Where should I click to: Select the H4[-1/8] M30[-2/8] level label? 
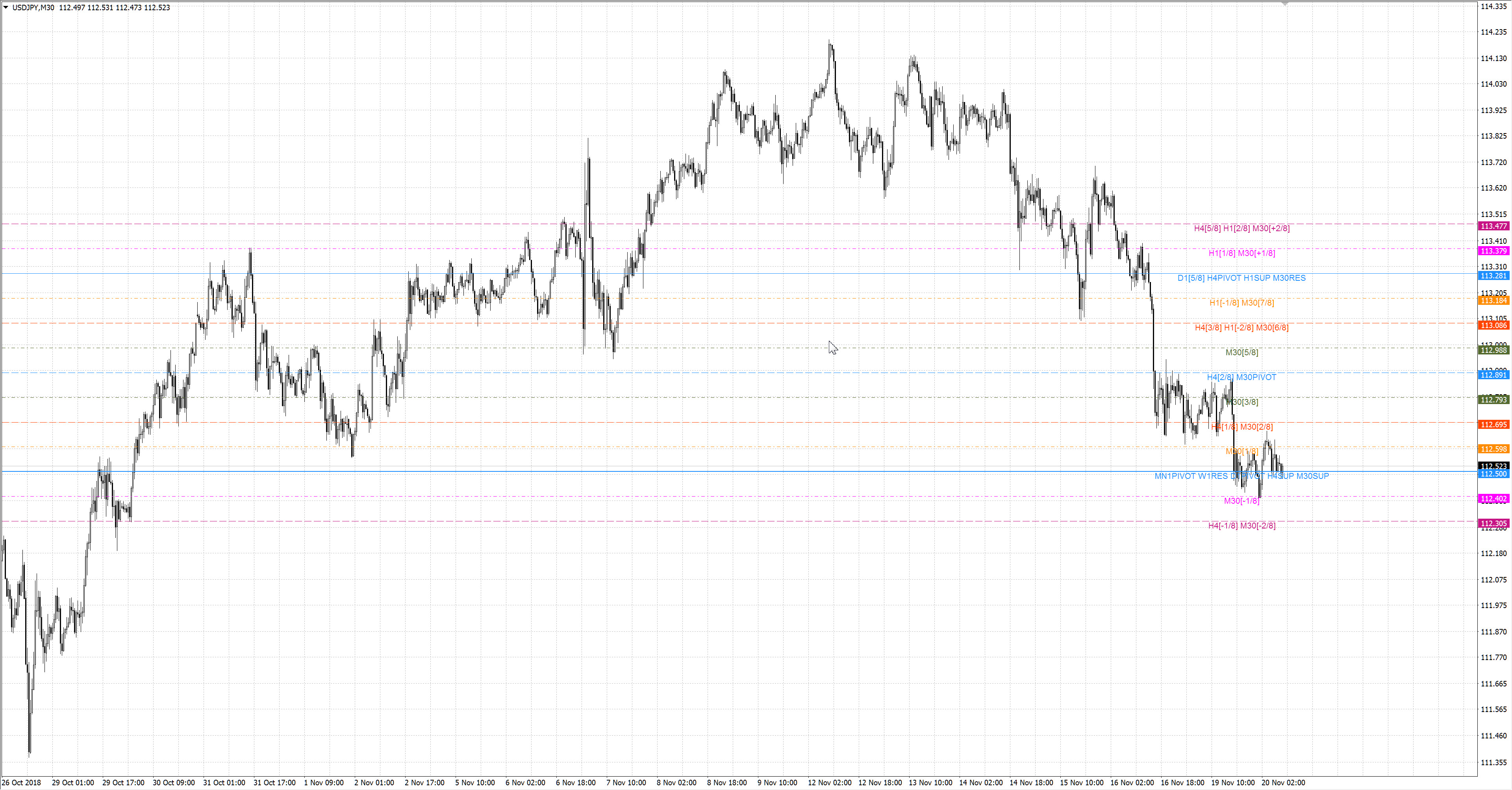1241,526
